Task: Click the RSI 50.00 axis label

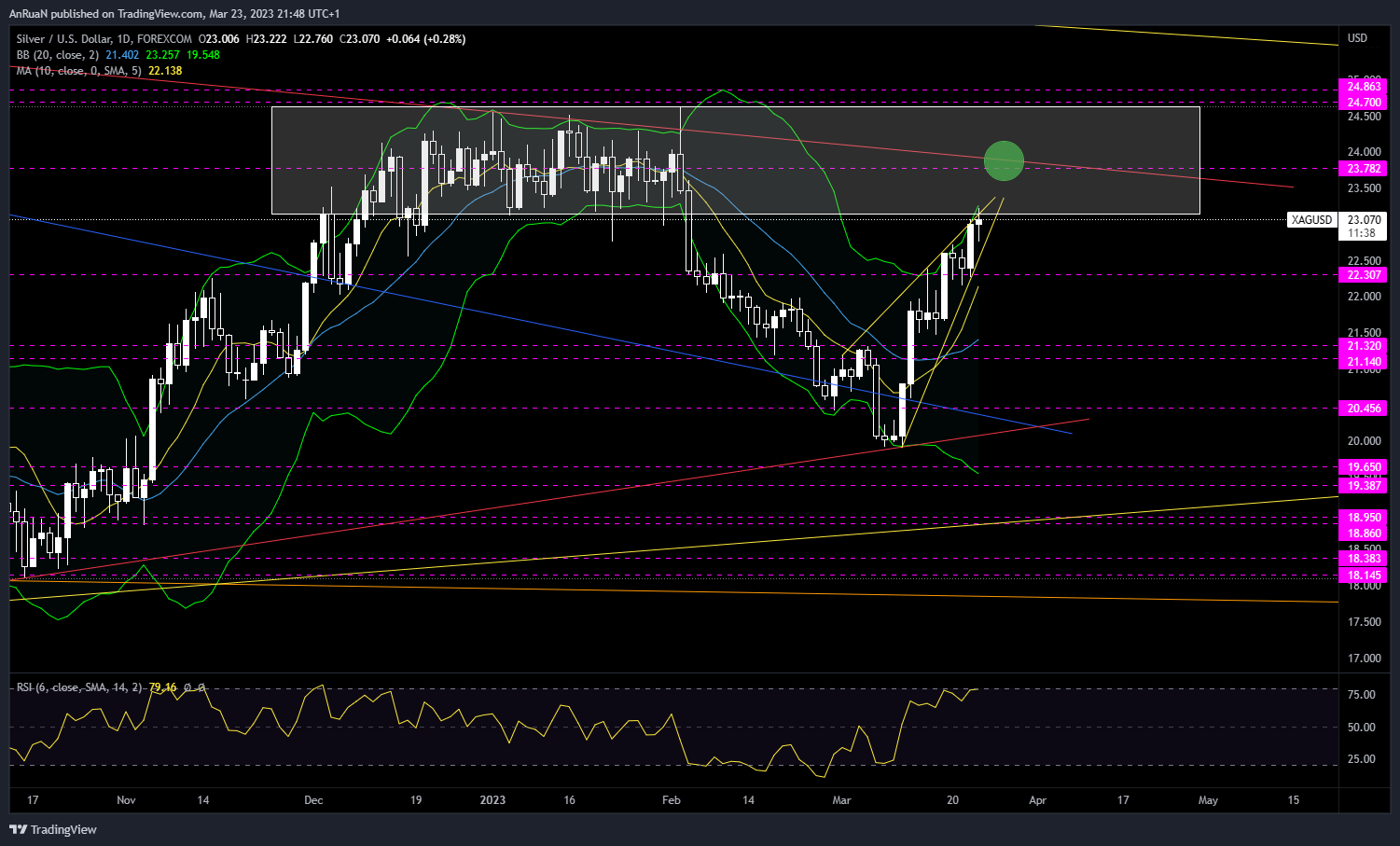Action: click(x=1362, y=728)
